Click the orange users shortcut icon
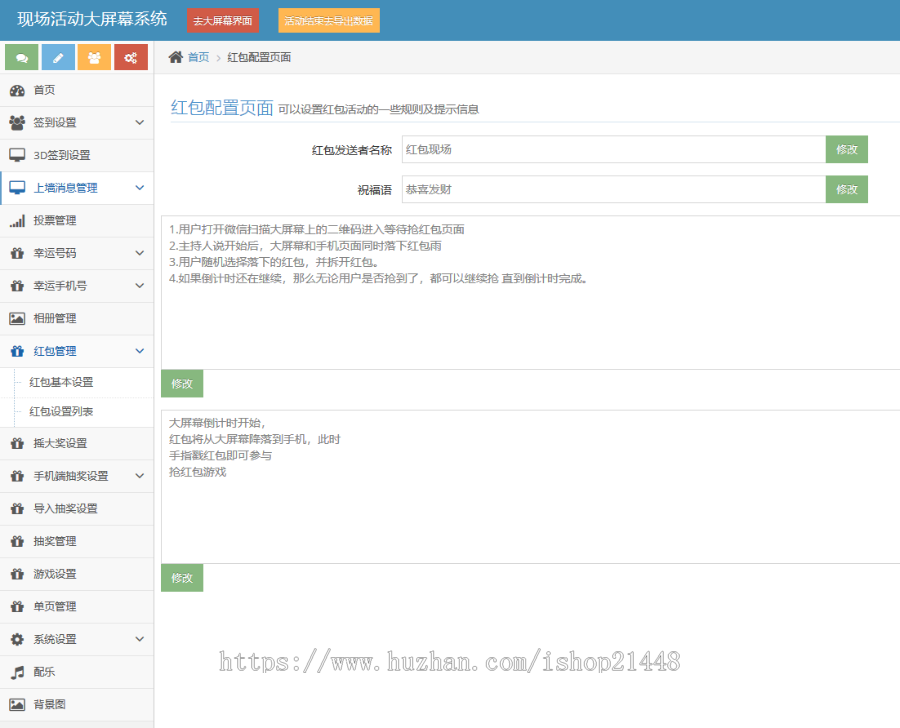Screen dimensions: 900x728 coord(94,57)
